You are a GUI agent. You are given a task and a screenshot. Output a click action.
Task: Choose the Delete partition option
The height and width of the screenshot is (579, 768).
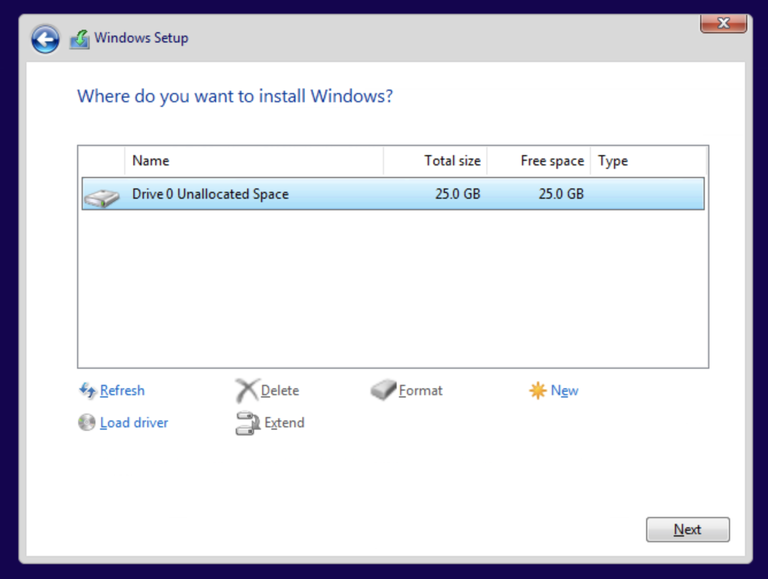point(280,390)
